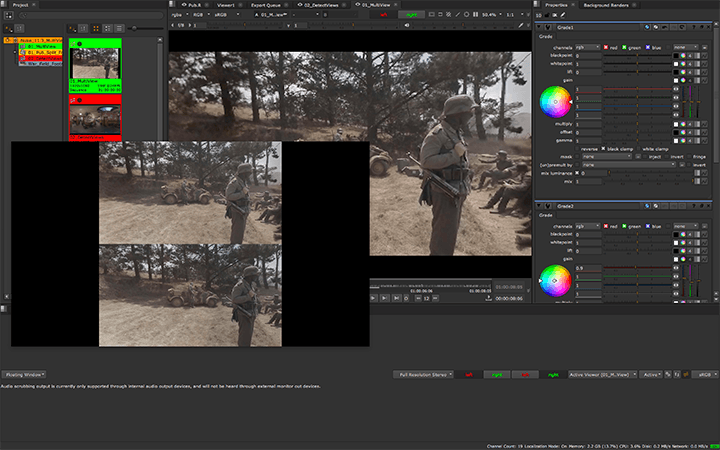Open Grade1 node help question-mark icon
This screenshot has height=450, width=720.
tap(694, 28)
